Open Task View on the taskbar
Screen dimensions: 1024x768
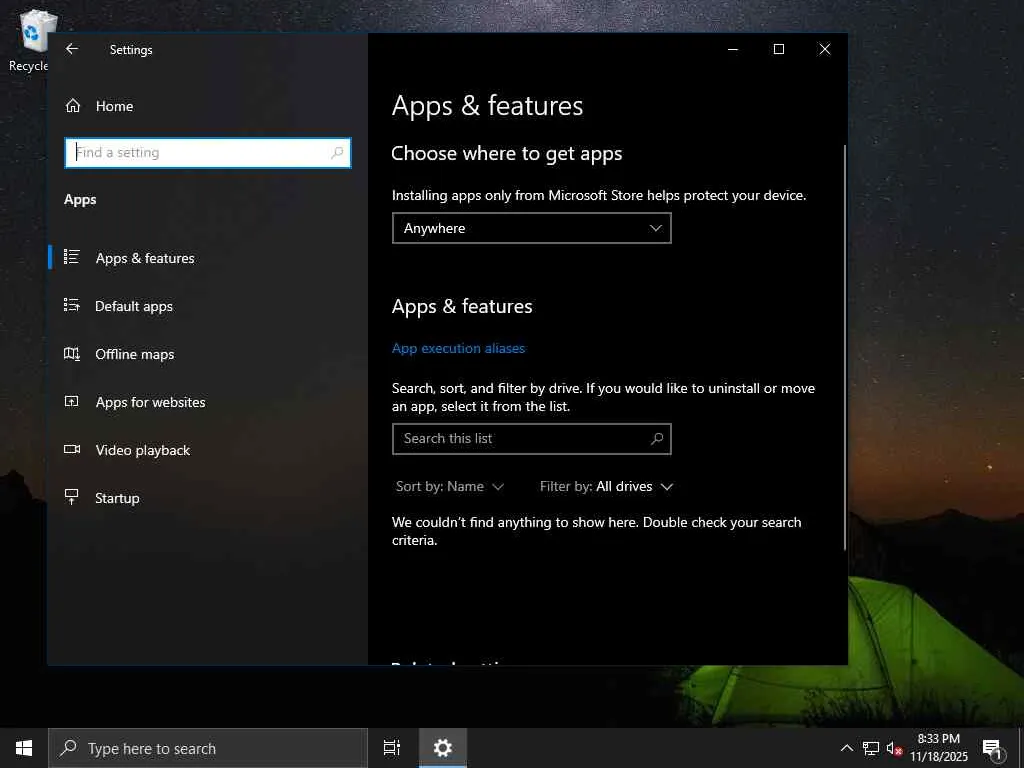click(392, 748)
